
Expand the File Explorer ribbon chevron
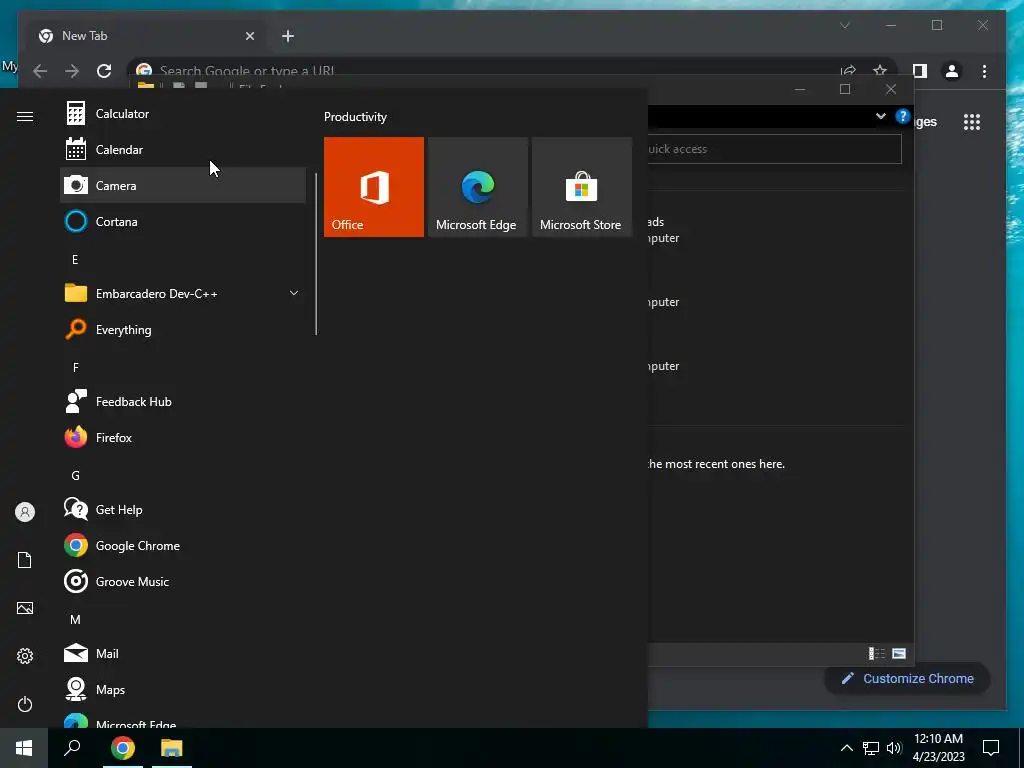point(880,116)
